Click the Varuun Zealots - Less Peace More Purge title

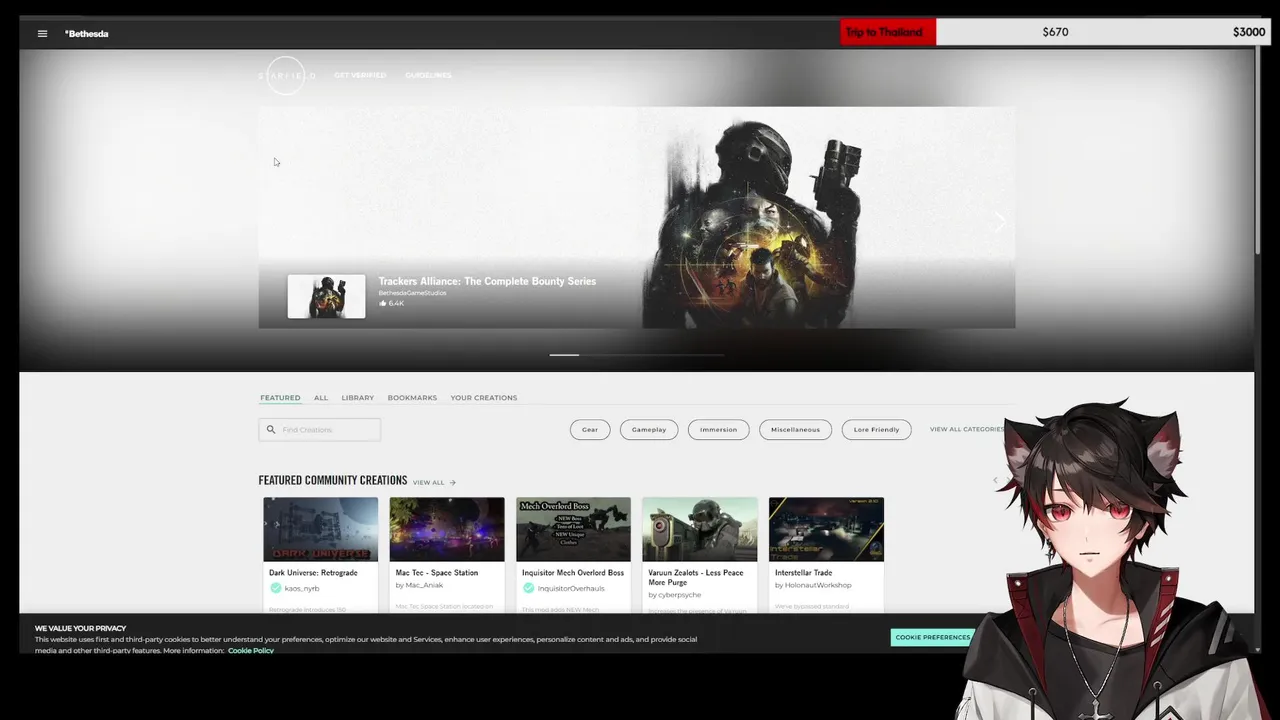(x=696, y=577)
